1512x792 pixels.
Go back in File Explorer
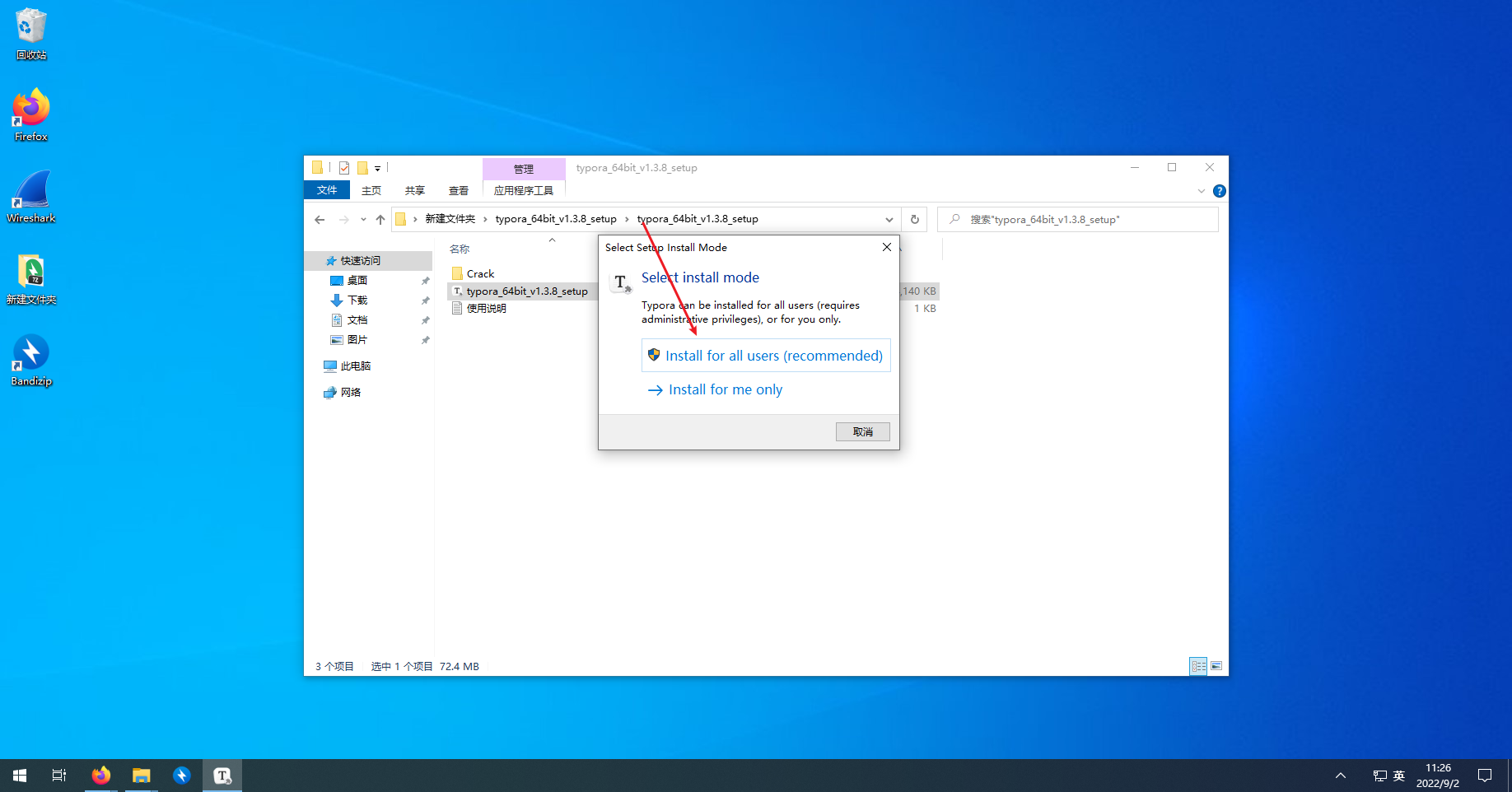[x=320, y=219]
